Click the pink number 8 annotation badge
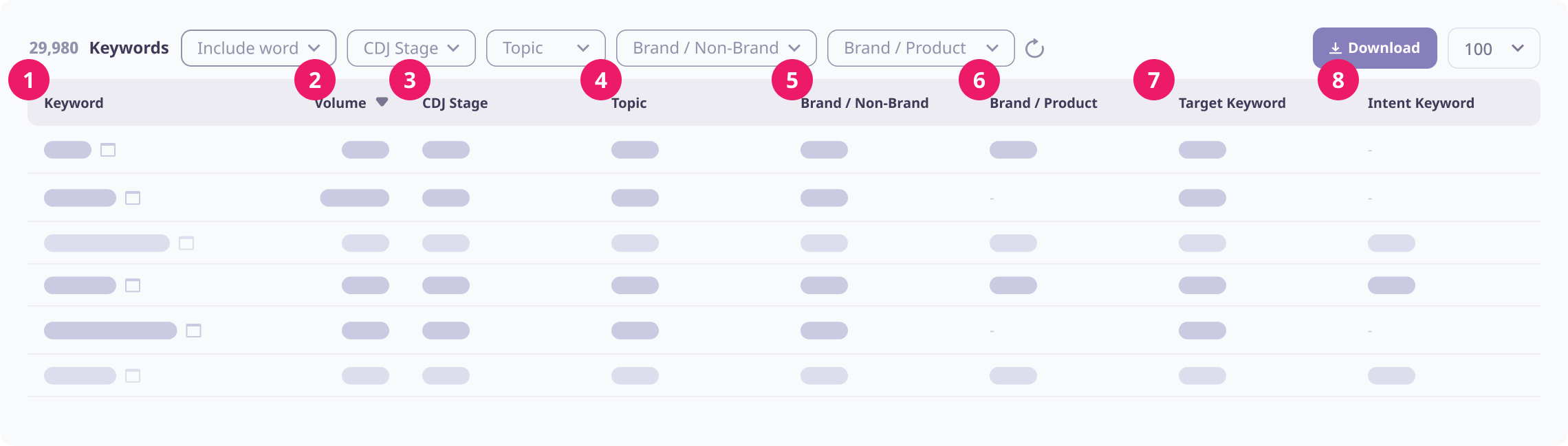 coord(1338,80)
